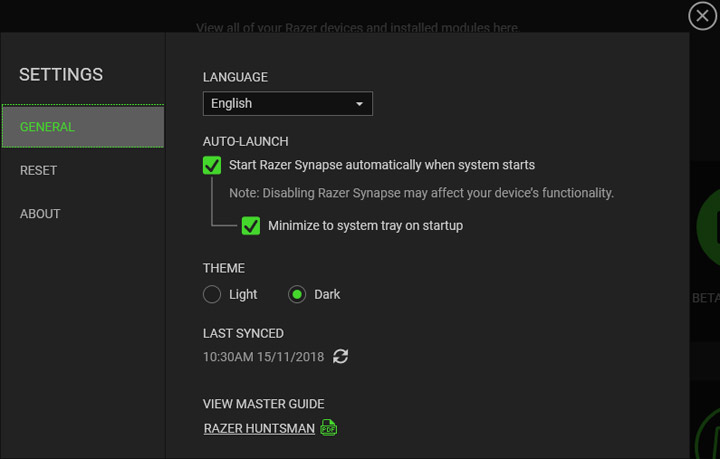Click the BETA label behind the dialog
The image size is (720, 459).
tap(705, 298)
